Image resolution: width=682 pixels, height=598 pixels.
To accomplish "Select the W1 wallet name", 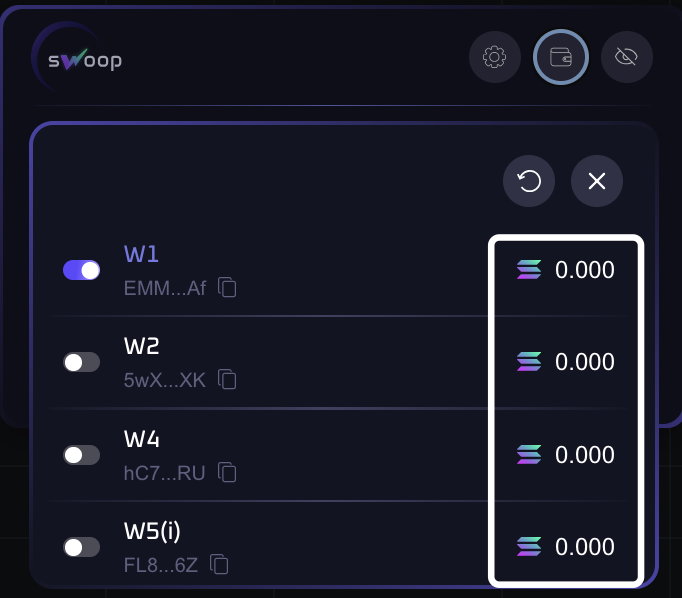I will click(141, 254).
